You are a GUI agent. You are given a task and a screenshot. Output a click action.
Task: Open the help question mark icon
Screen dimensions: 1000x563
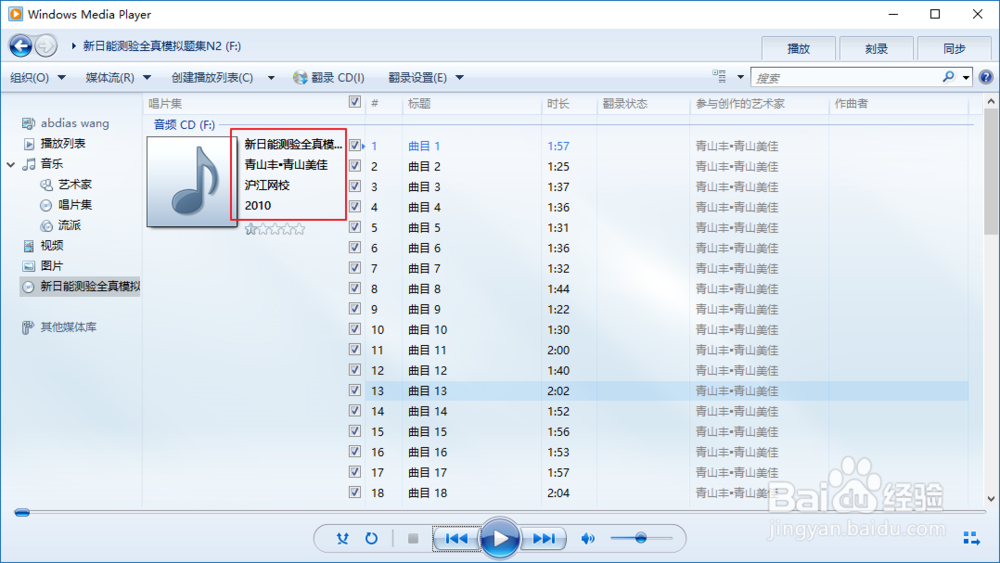click(986, 78)
